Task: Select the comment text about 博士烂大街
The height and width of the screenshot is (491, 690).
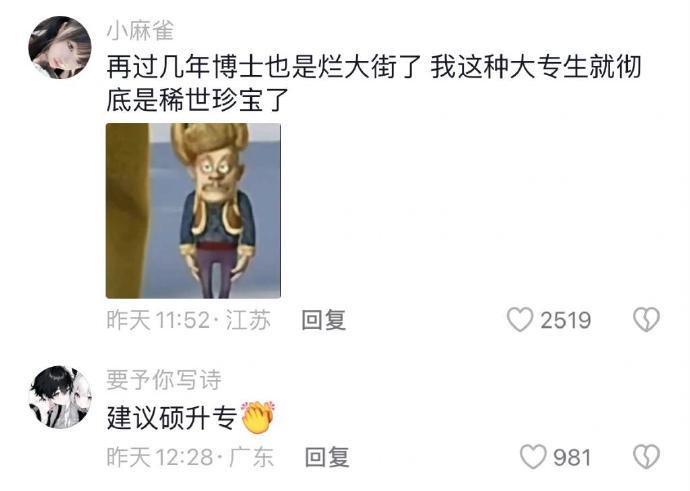Action: (x=374, y=83)
